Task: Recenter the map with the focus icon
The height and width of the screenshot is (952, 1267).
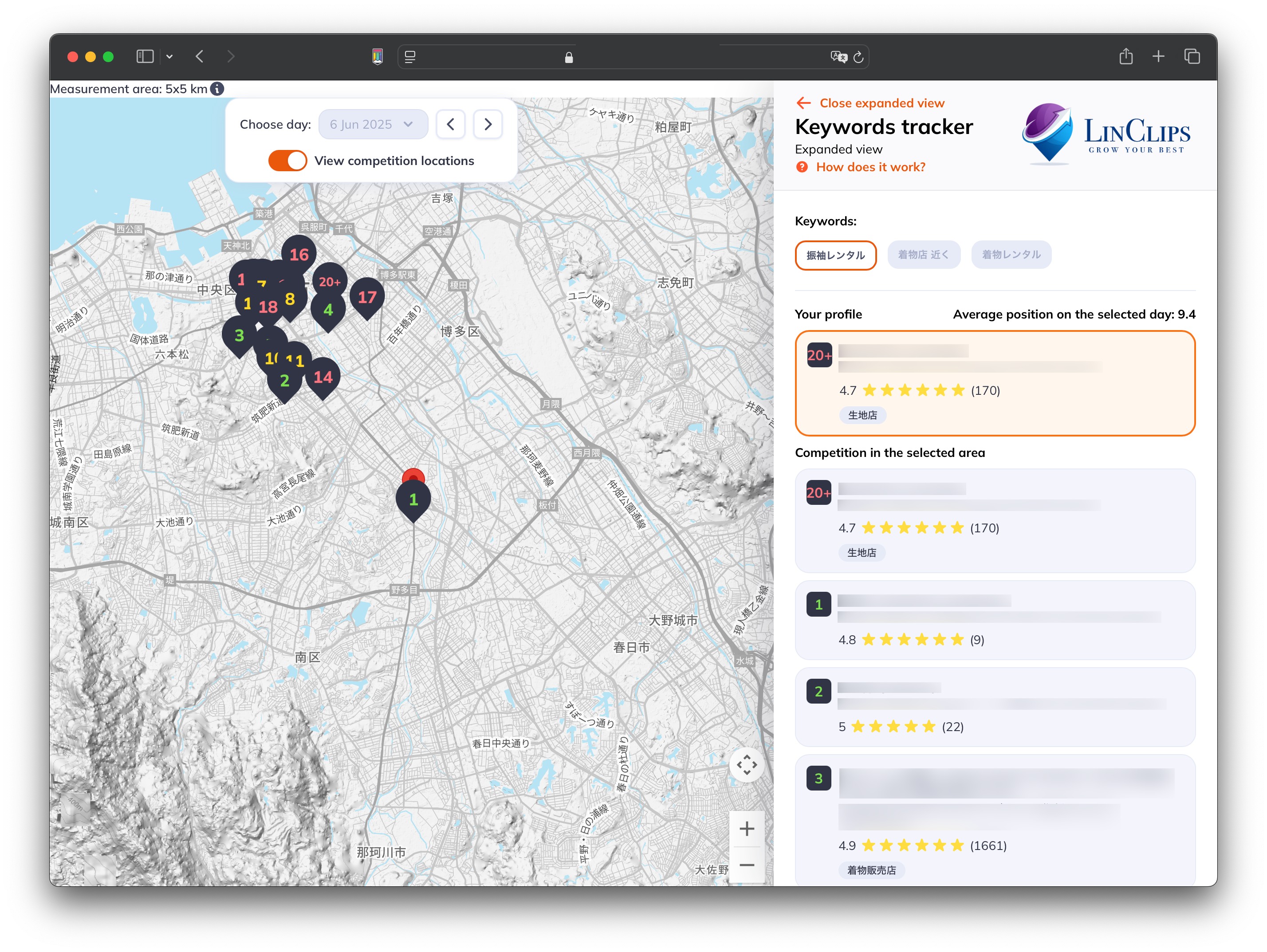Action: [x=746, y=765]
